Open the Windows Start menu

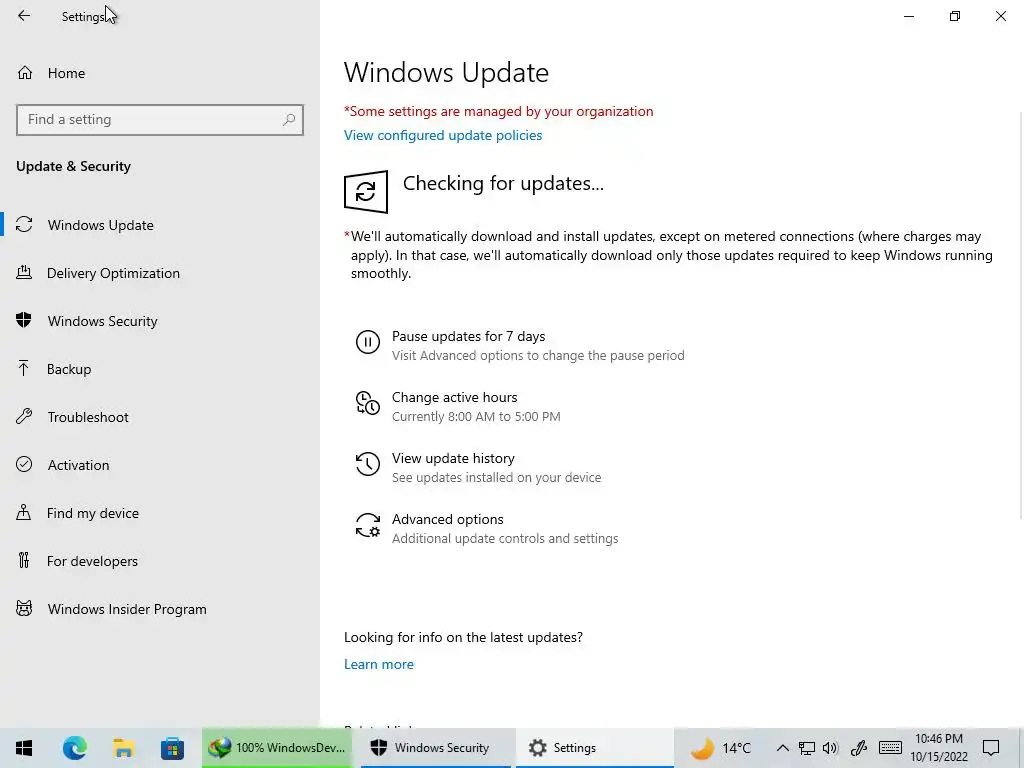24,748
